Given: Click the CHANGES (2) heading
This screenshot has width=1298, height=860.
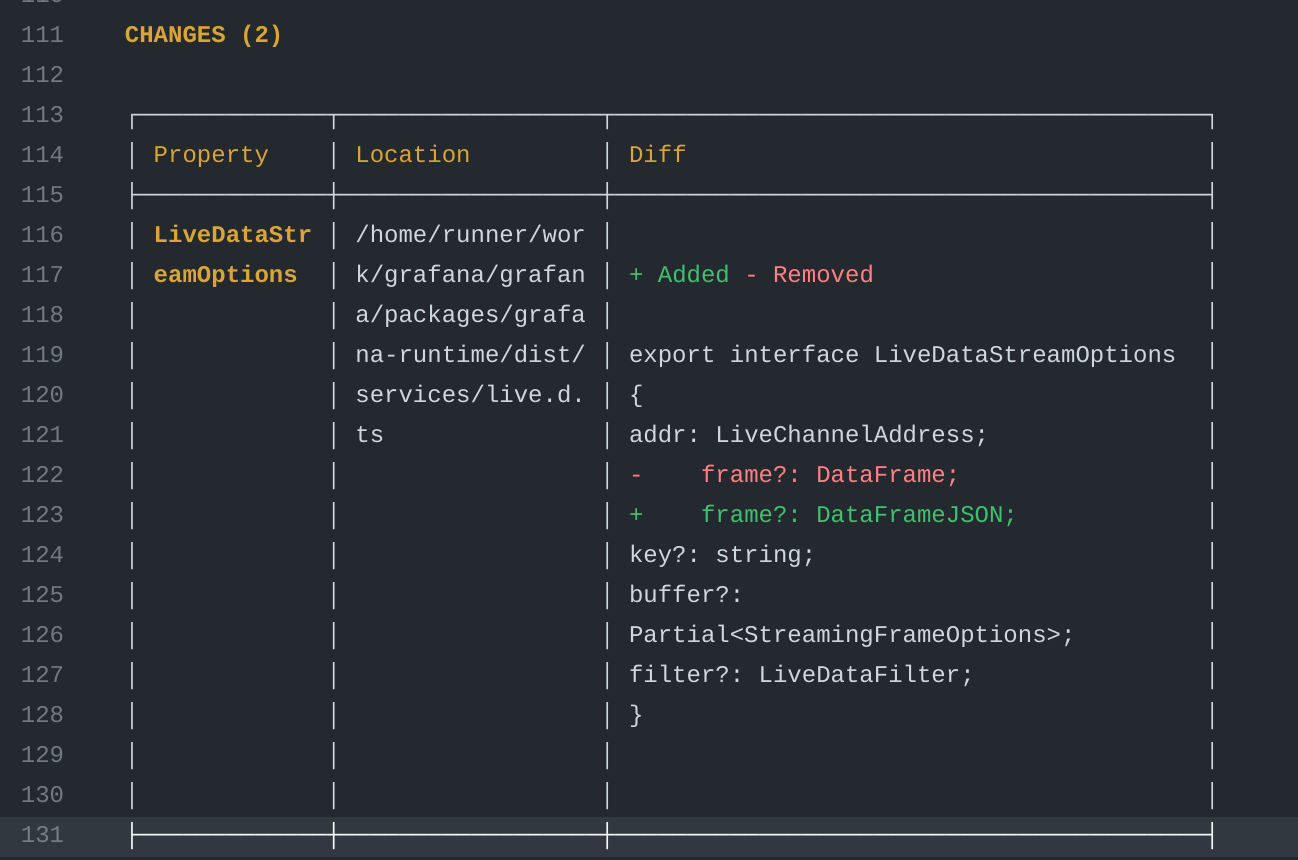Looking at the screenshot, I should (202, 34).
